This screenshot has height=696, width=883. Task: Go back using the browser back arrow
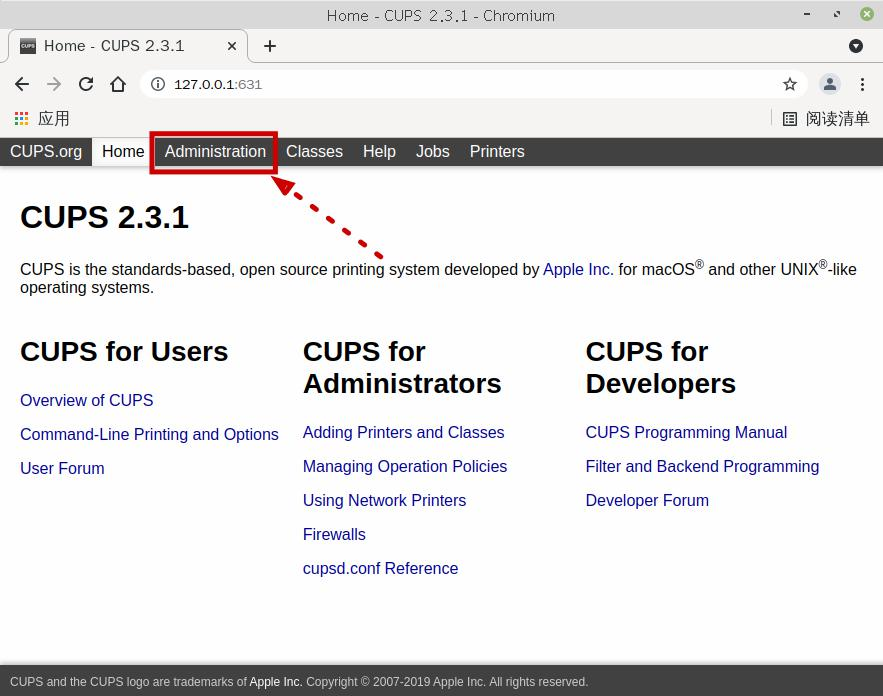22,84
